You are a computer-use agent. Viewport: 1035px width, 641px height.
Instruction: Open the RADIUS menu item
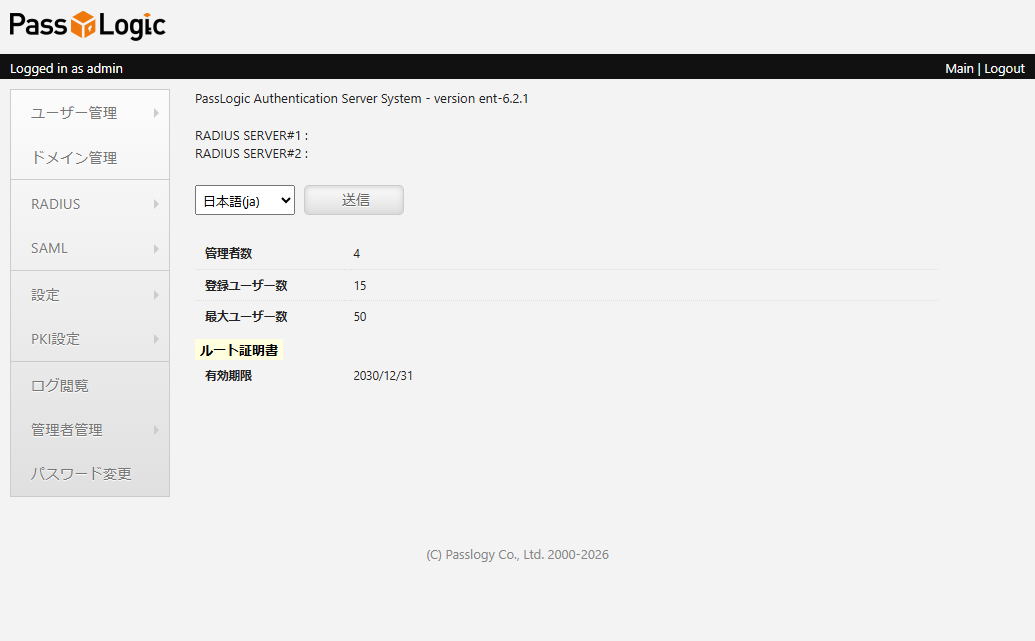click(x=90, y=204)
